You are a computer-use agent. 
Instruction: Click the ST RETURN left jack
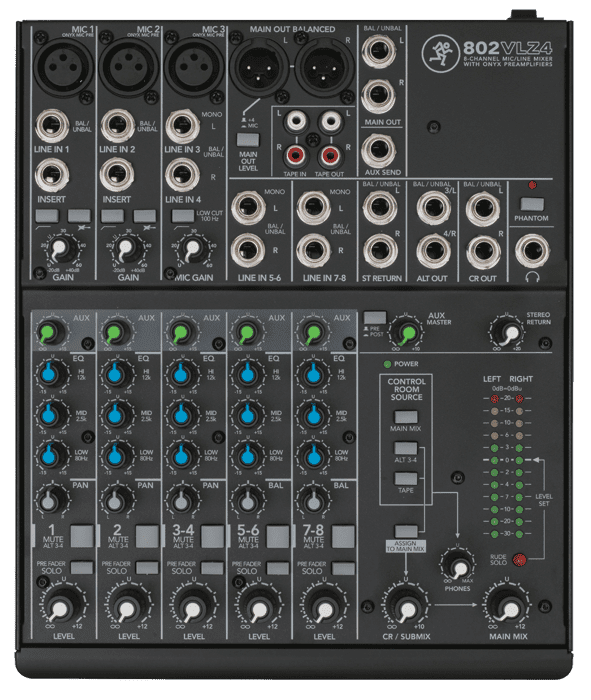pyautogui.click(x=379, y=208)
